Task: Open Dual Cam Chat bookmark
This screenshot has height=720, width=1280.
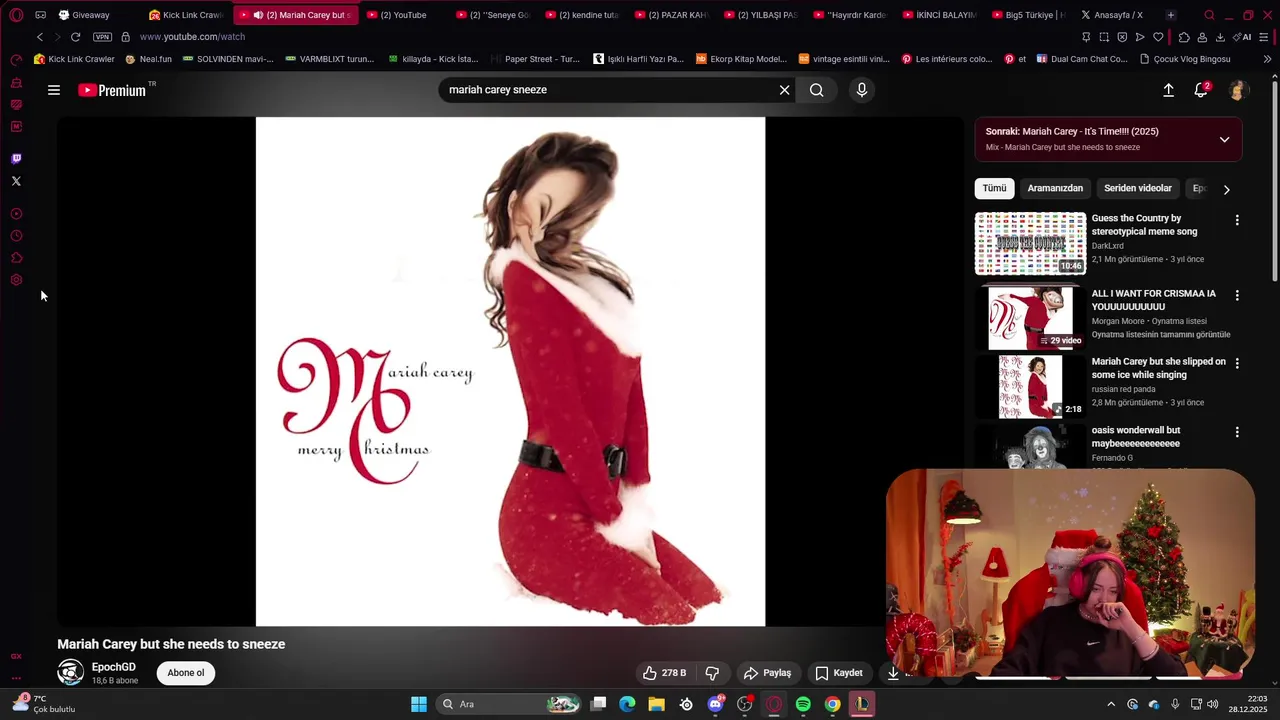Action: pyautogui.click(x=1082, y=59)
